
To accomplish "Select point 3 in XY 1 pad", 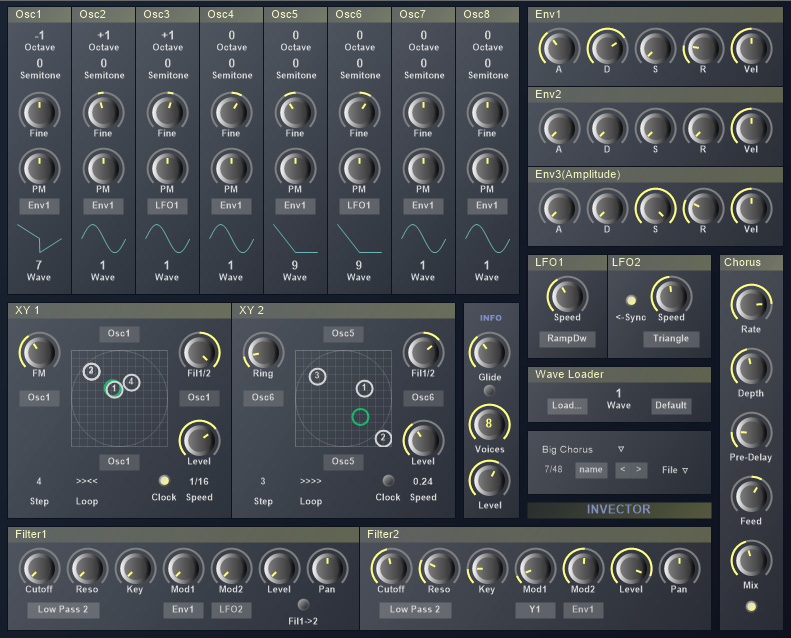I will point(91,372).
